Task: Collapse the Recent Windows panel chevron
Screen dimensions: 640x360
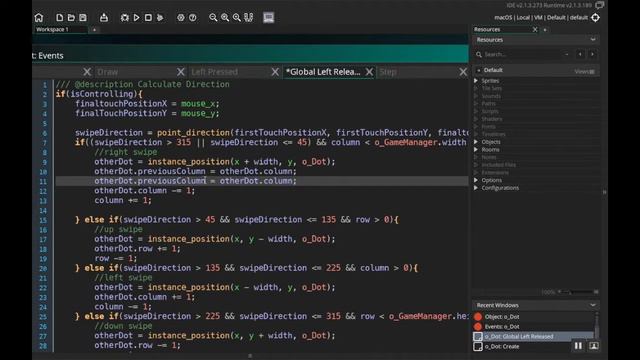Action: point(593,305)
